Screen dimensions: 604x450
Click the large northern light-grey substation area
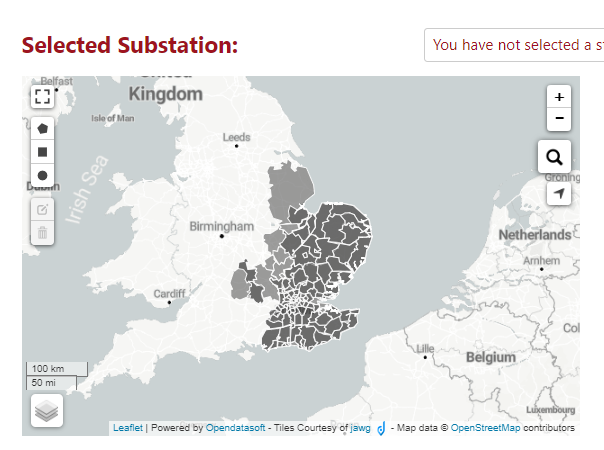coord(290,189)
